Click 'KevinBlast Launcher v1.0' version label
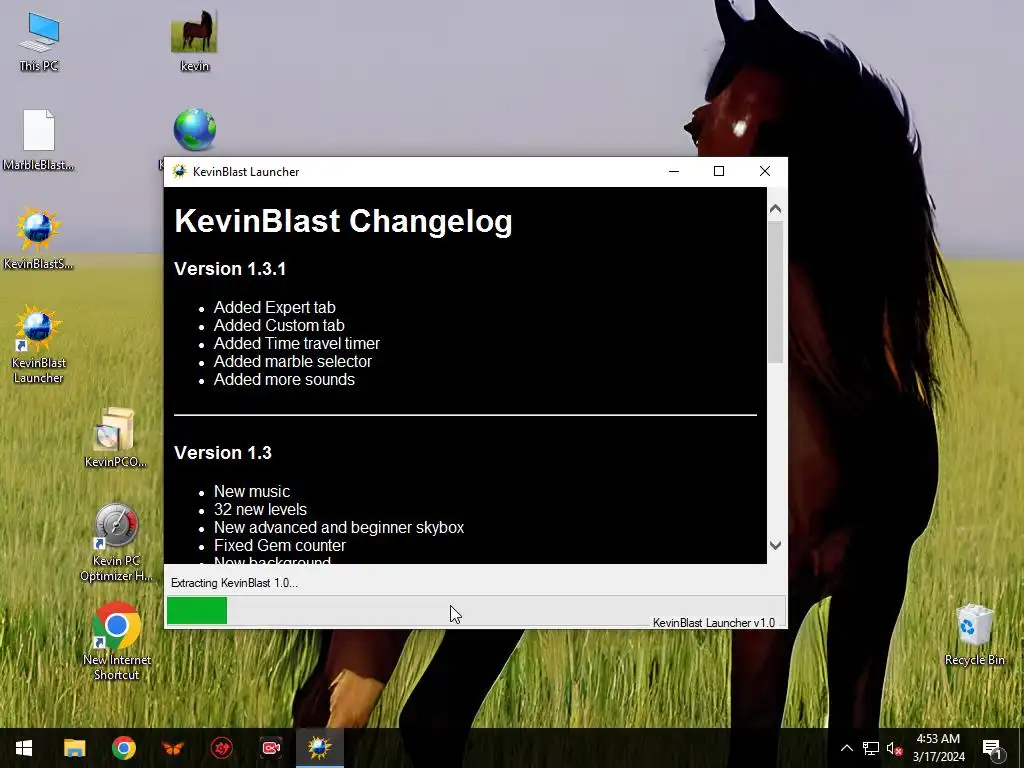 [714, 623]
